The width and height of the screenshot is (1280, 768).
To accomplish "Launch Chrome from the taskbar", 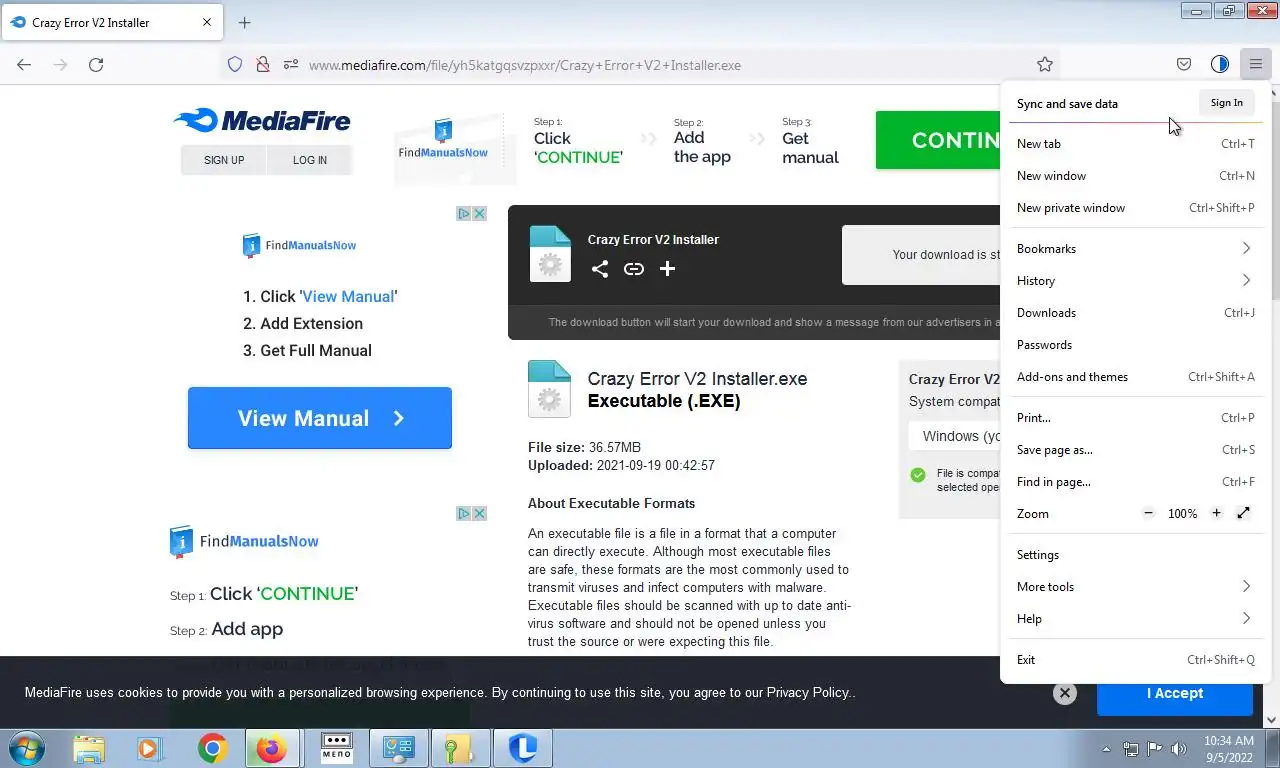I will pyautogui.click(x=212, y=748).
